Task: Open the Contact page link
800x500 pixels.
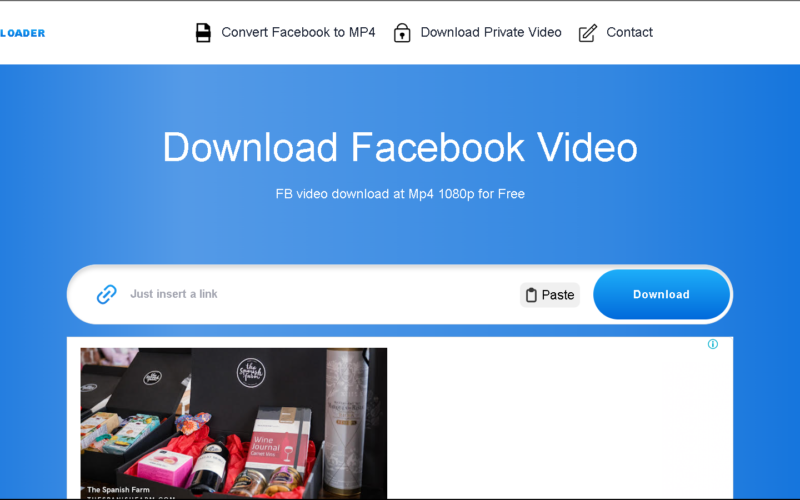Action: click(x=629, y=32)
